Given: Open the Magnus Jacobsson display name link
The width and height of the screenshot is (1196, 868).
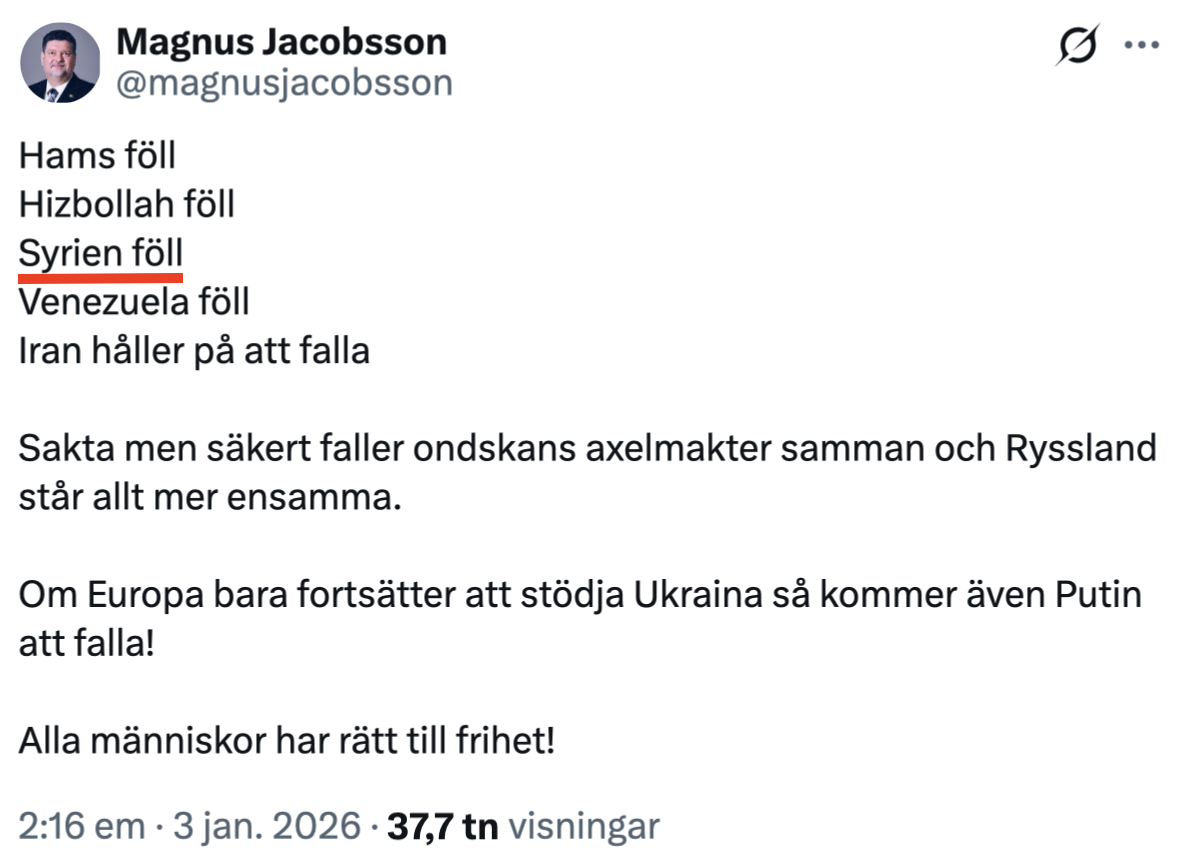Looking at the screenshot, I should click(281, 42).
